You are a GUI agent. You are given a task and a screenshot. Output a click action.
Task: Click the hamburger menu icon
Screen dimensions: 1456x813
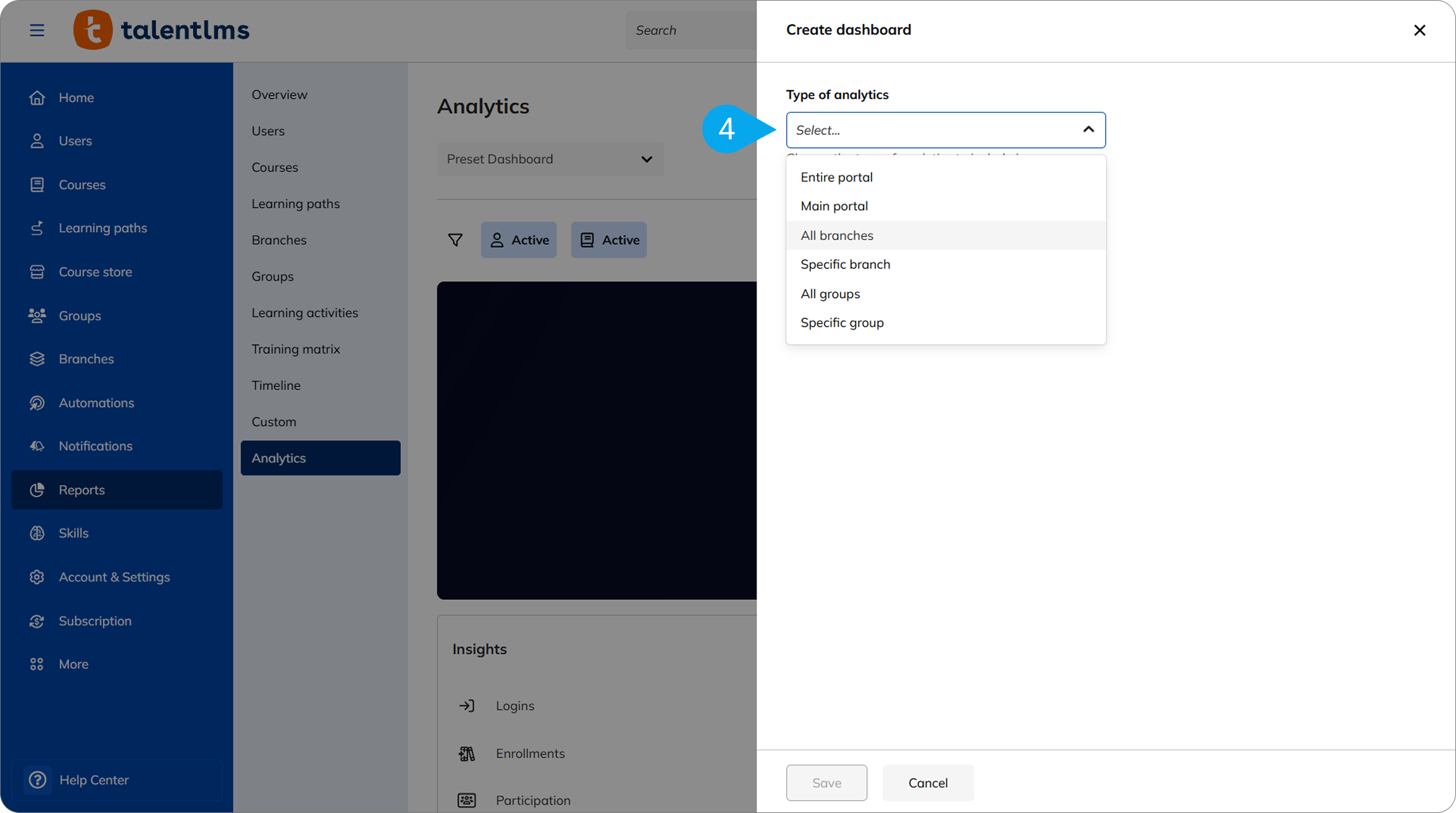tap(37, 30)
